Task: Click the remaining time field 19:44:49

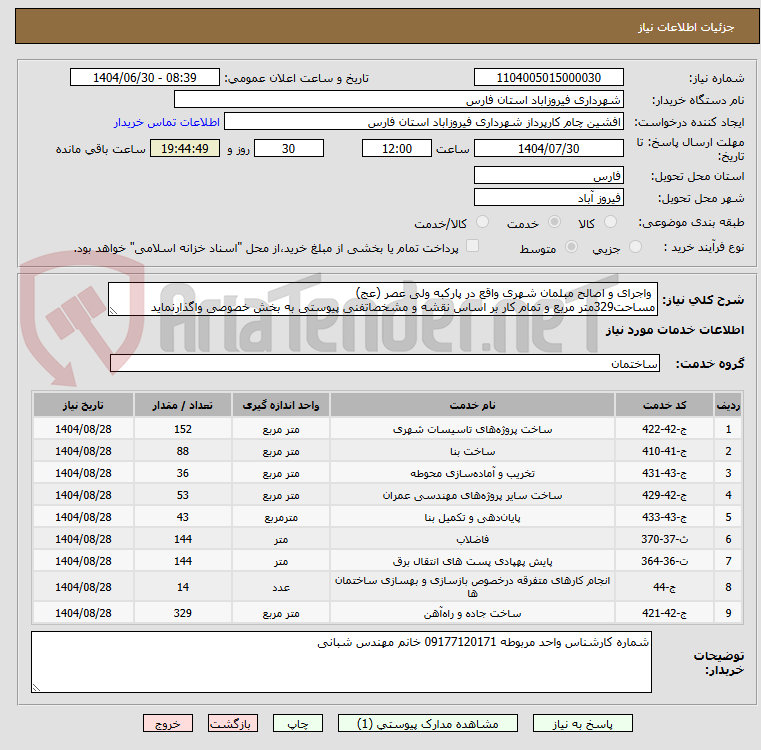Action: pyautogui.click(x=185, y=149)
